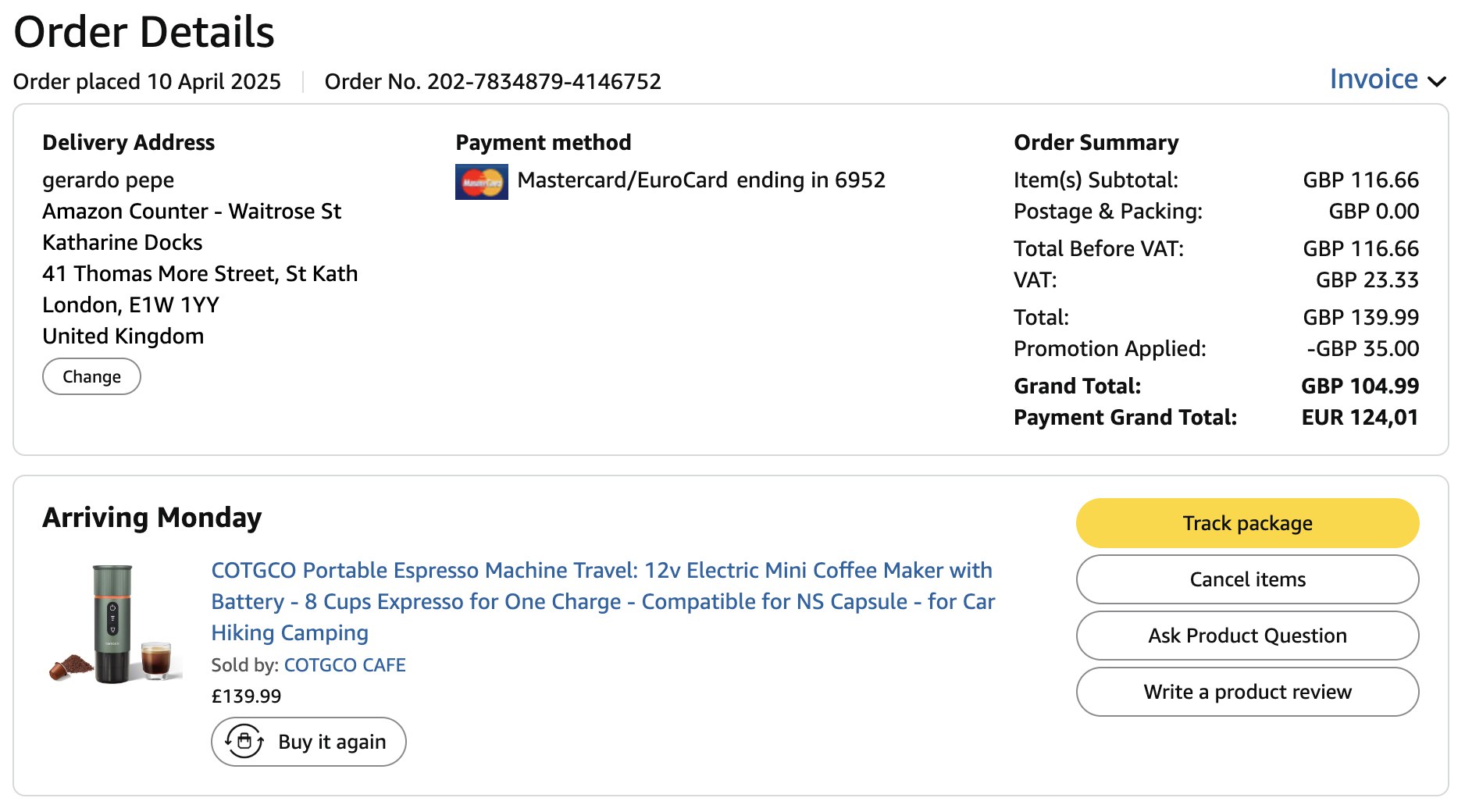Click the Buy it again button label
This screenshot has width=1465, height=812.
[332, 742]
